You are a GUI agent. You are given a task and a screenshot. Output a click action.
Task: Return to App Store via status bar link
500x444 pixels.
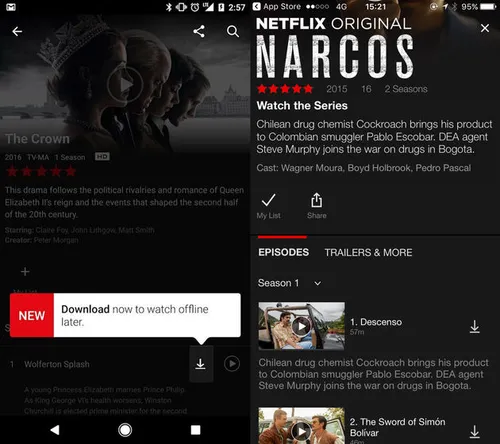tap(277, 7)
